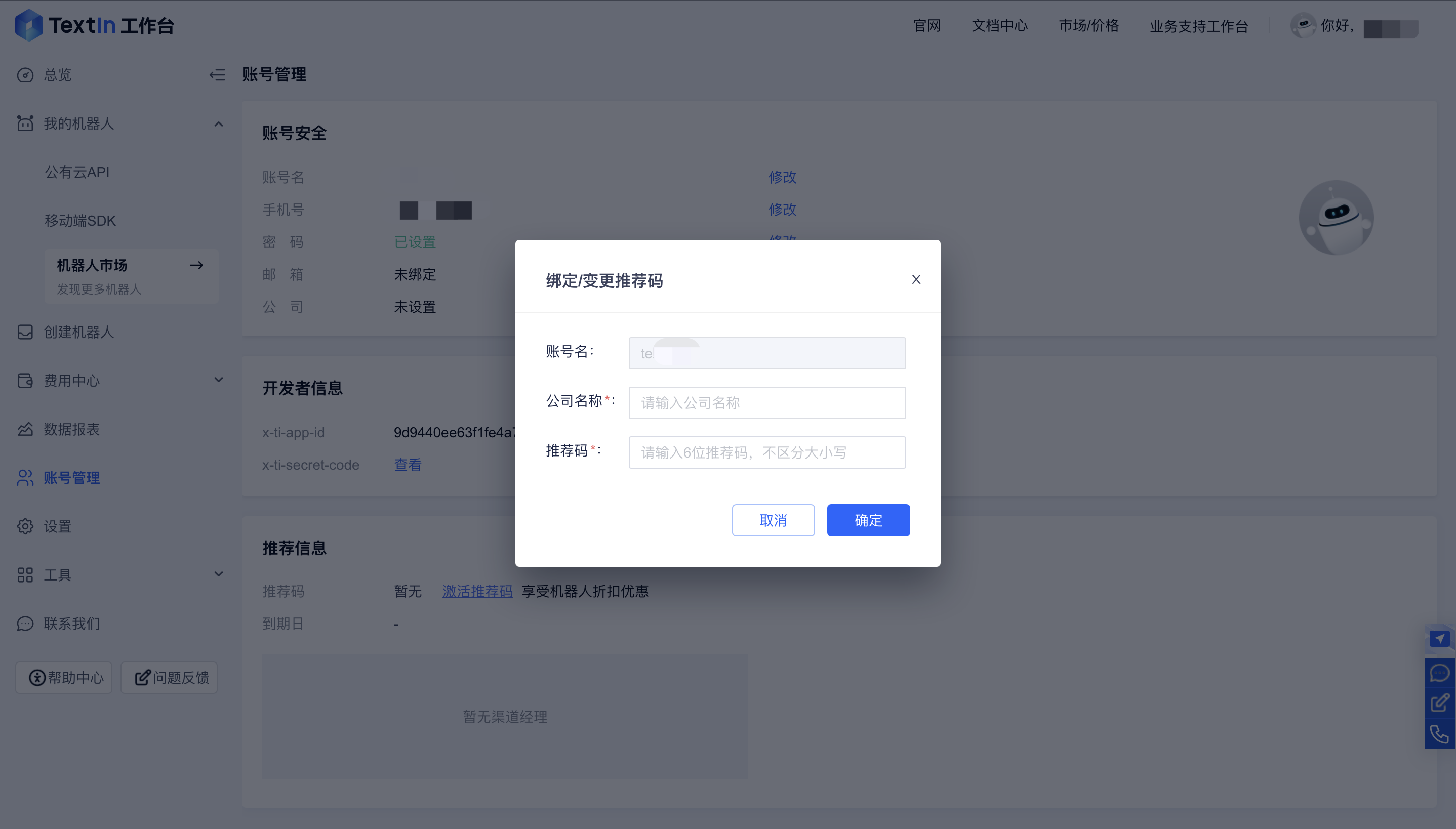Image resolution: width=1456 pixels, height=829 pixels.
Task: Click the 数据报表 chart icon
Action: point(25,429)
